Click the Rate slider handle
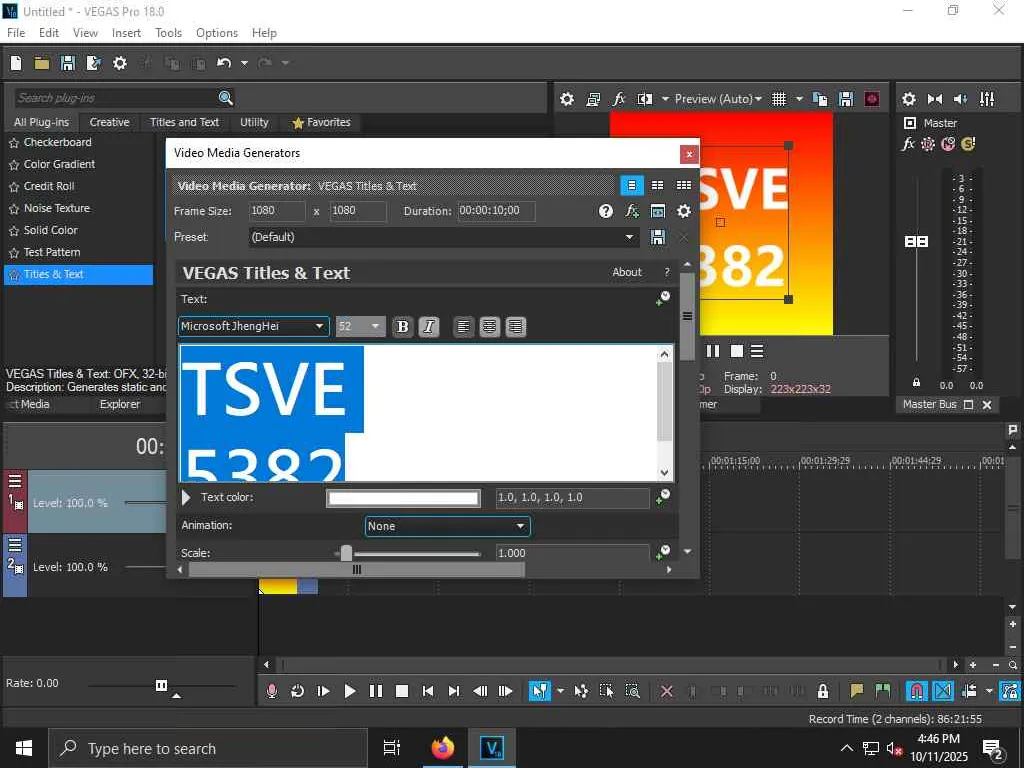The image size is (1024, 768). pyautogui.click(x=161, y=686)
